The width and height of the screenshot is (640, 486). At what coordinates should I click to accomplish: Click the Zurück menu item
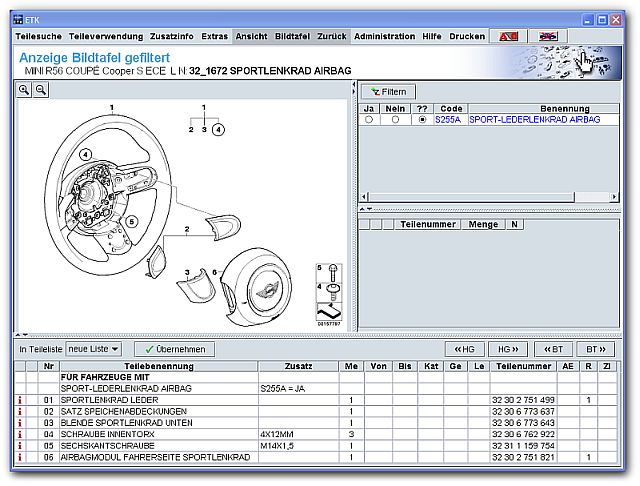point(332,36)
